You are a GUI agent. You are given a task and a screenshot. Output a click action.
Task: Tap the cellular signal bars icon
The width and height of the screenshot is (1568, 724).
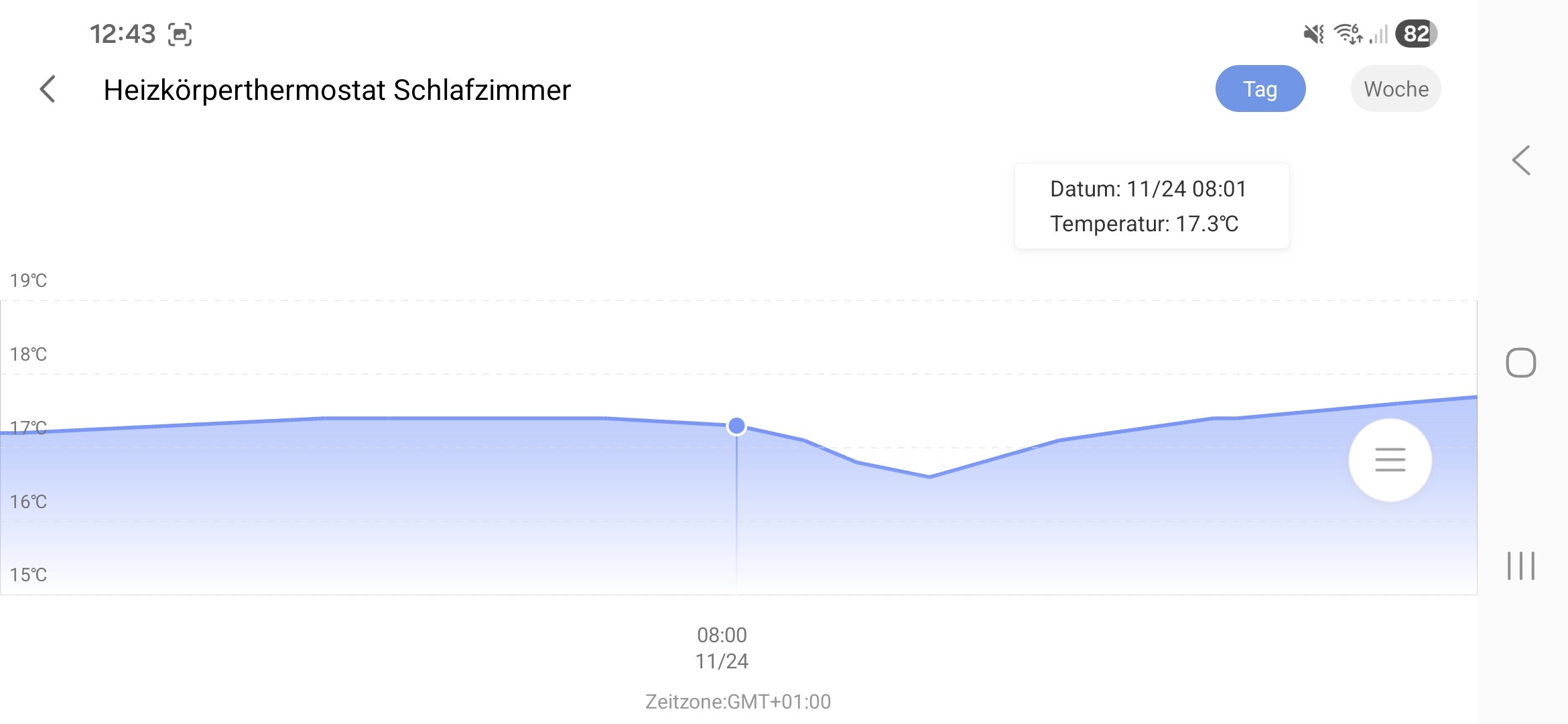(1379, 34)
